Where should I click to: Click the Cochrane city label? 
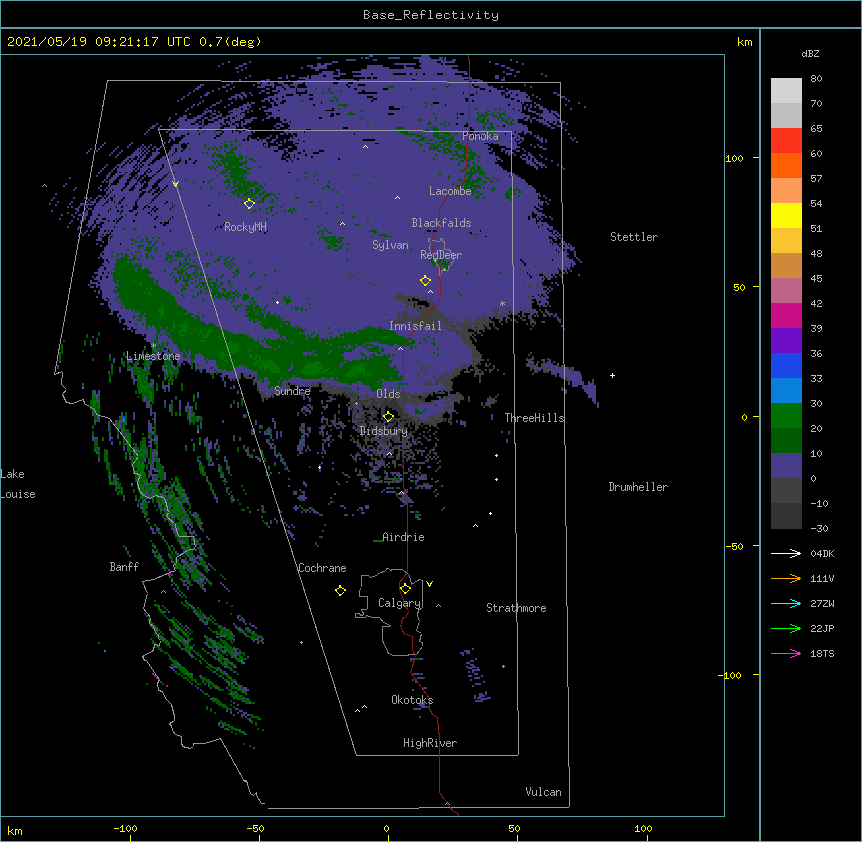[322, 568]
